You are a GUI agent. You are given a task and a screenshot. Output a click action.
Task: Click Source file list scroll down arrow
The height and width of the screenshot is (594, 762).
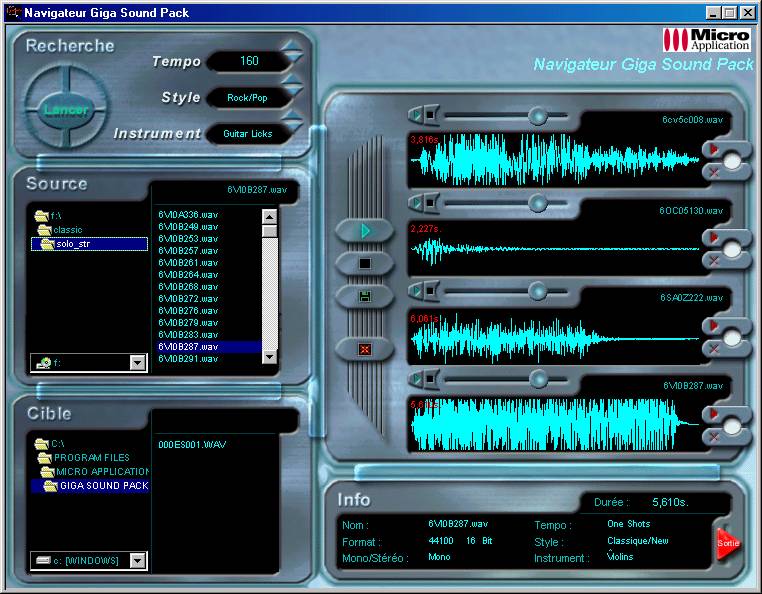(269, 357)
